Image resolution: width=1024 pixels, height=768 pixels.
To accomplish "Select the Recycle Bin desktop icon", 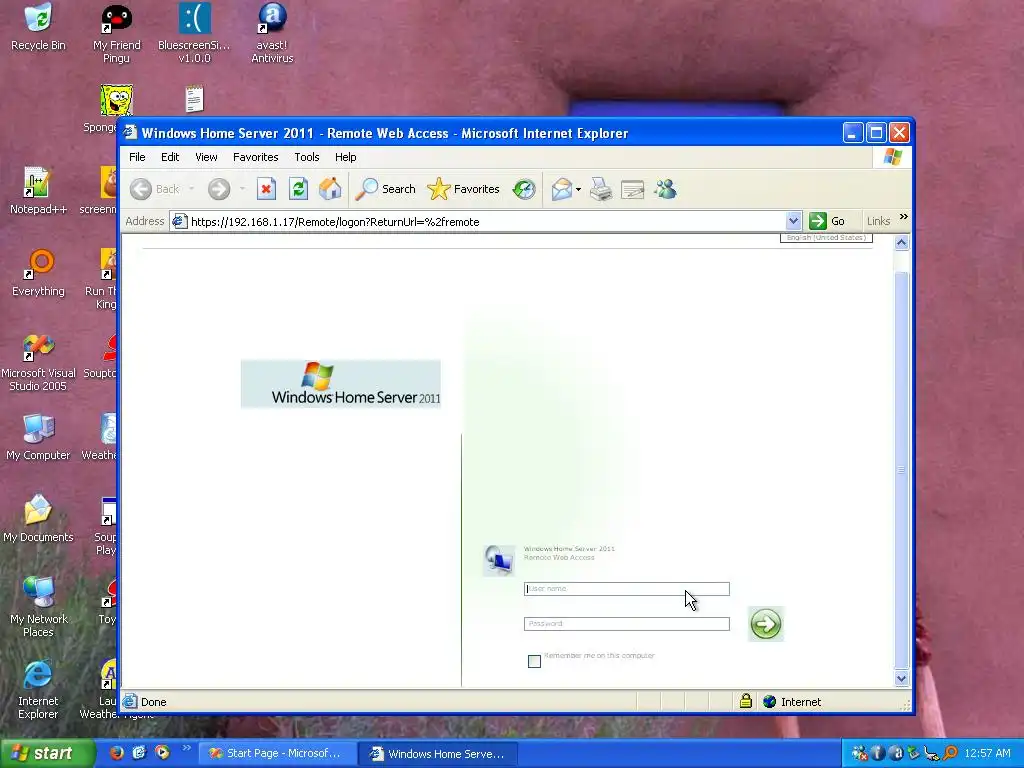I will click(x=39, y=28).
